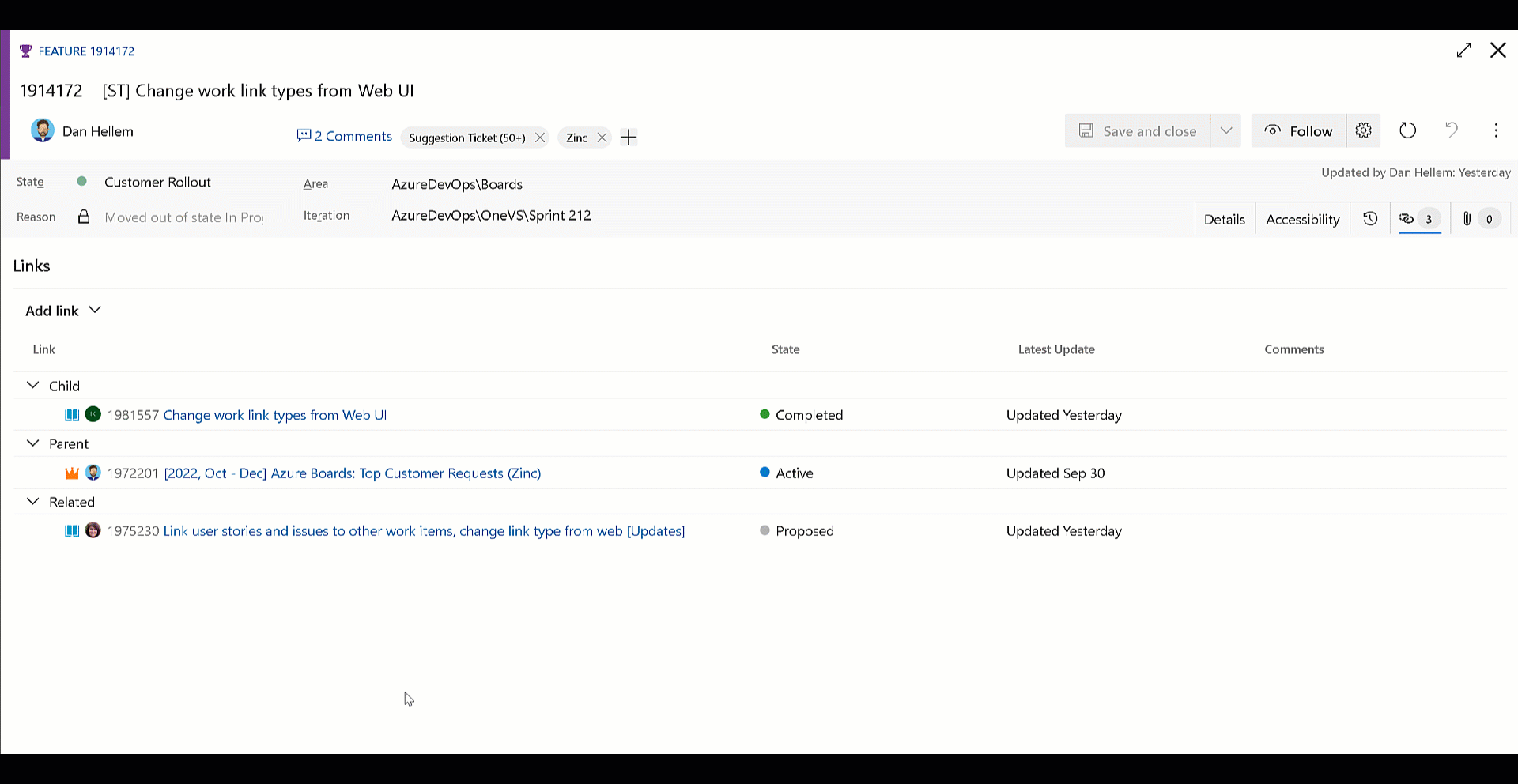
Task: Click the lock icon next to Reason field
Action: tap(83, 217)
